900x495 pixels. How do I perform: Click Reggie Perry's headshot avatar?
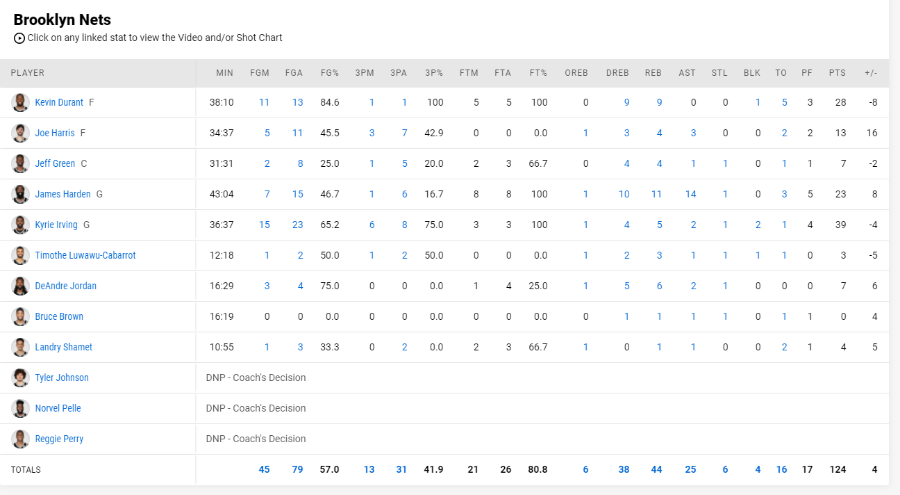[x=20, y=439]
